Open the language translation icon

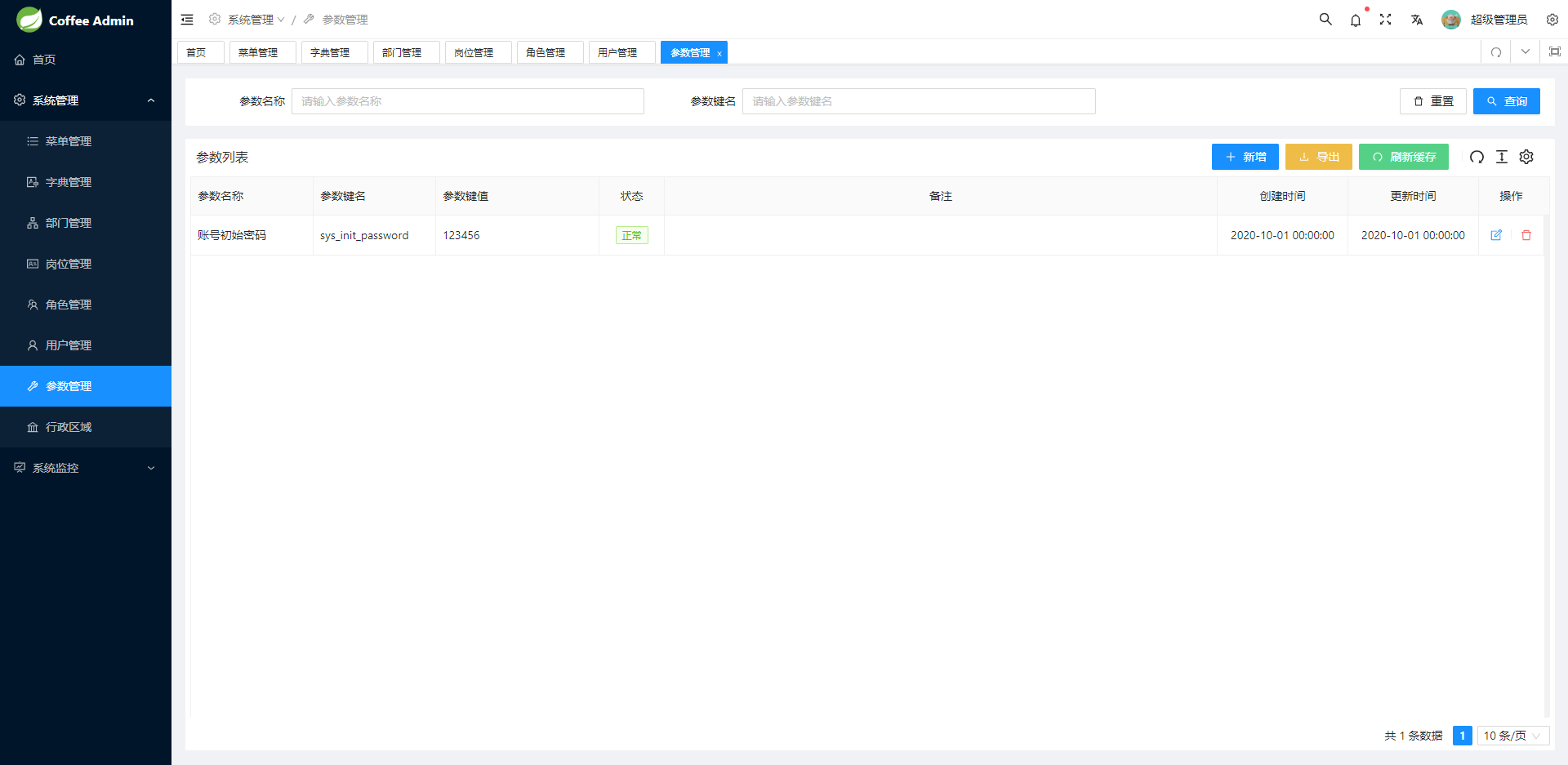pos(1417,20)
